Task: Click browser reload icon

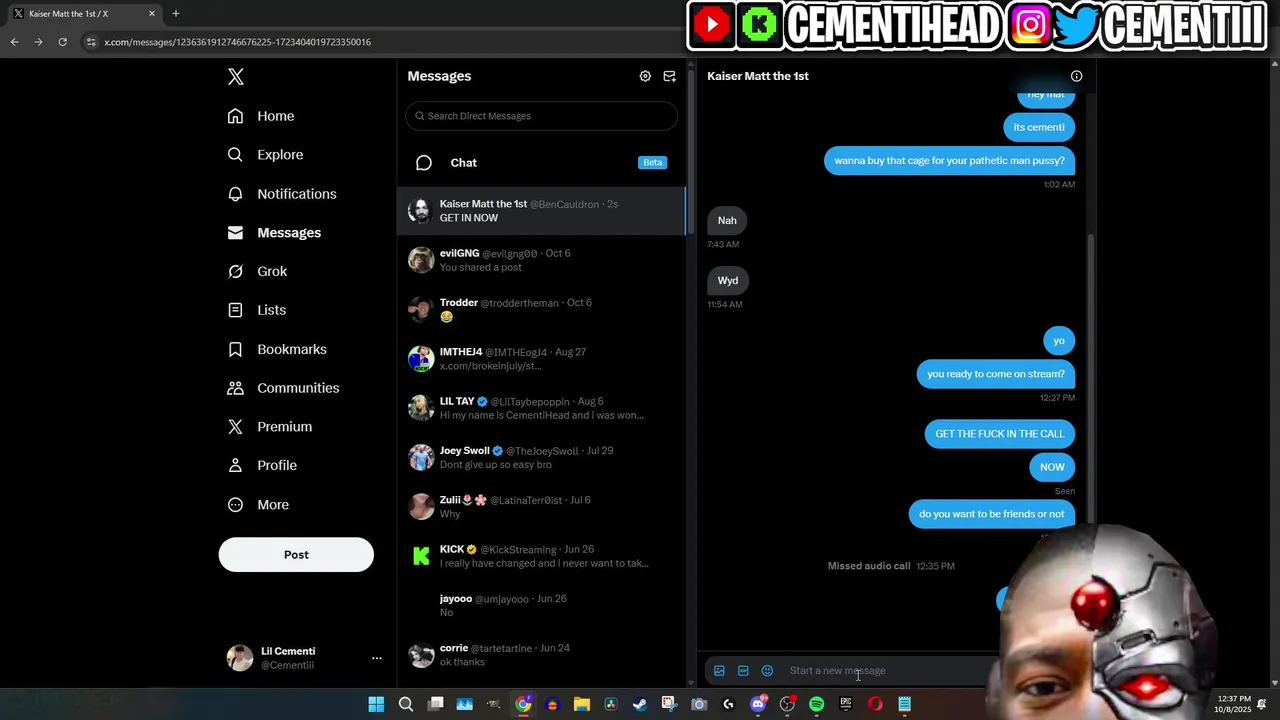Action: pyautogui.click(x=62, y=42)
